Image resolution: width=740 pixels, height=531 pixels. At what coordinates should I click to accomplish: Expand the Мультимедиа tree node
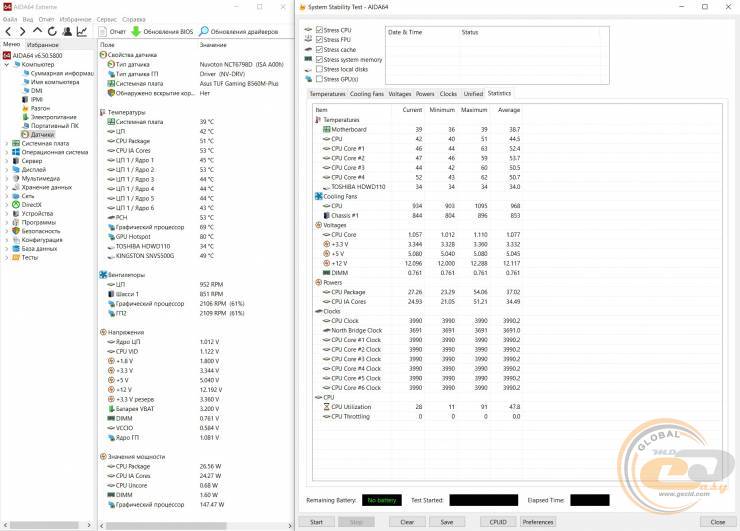pos(6,178)
